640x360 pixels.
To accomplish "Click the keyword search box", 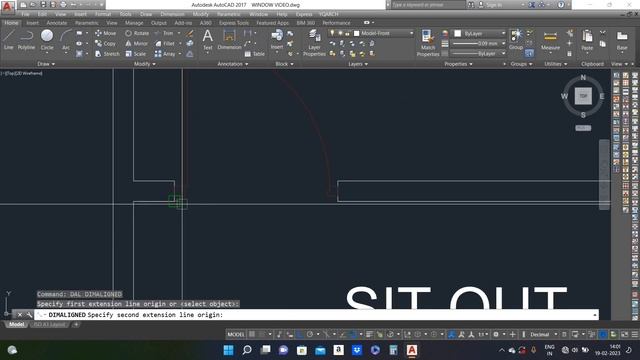I will click(428, 5).
